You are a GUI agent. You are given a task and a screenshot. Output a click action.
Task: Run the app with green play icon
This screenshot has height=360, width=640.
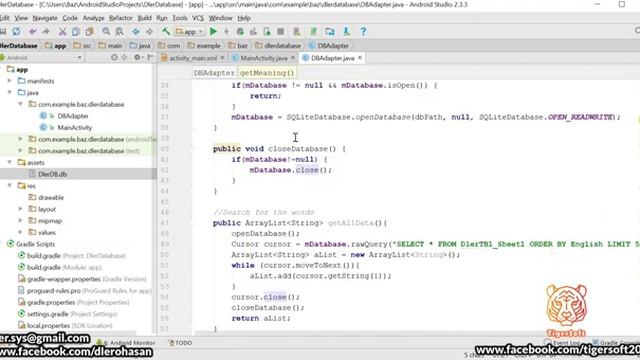[x=213, y=31]
